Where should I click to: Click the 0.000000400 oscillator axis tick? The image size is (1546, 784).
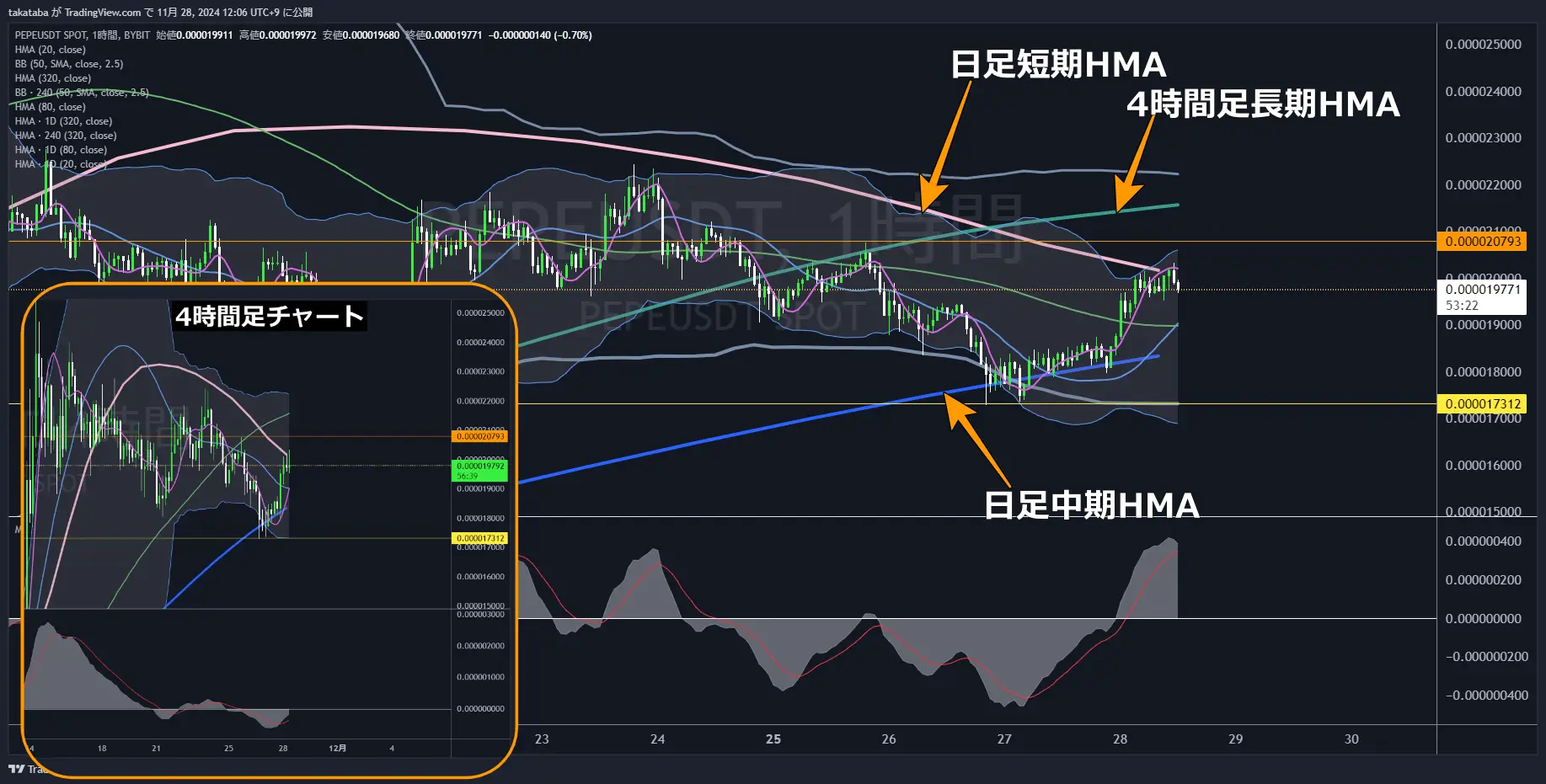(x=1483, y=541)
